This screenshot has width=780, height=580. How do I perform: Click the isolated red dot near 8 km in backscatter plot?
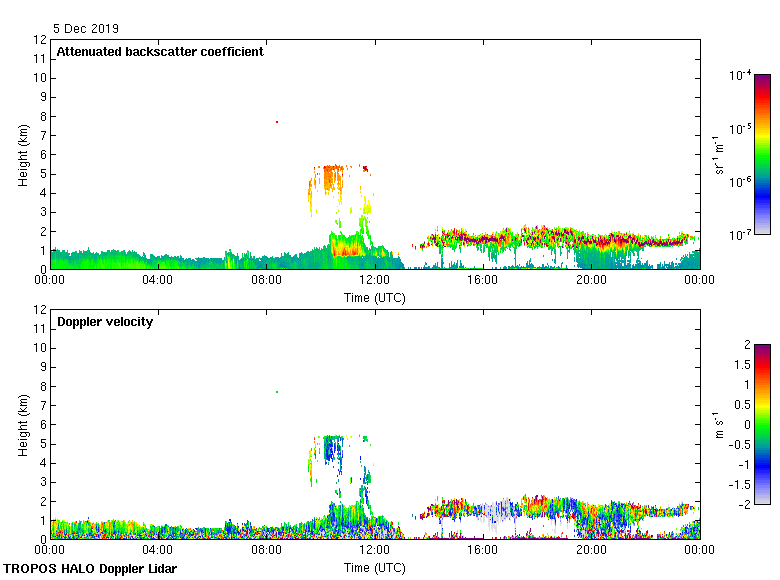coord(277,122)
